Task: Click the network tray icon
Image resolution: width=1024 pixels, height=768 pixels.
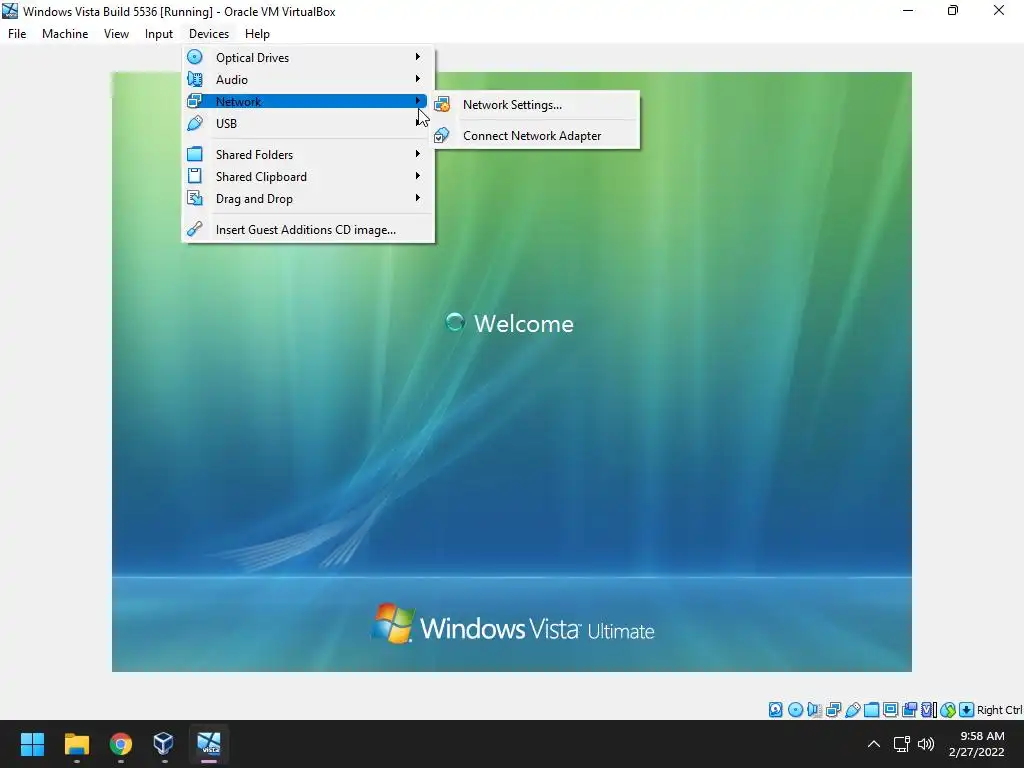Action: pos(902,744)
